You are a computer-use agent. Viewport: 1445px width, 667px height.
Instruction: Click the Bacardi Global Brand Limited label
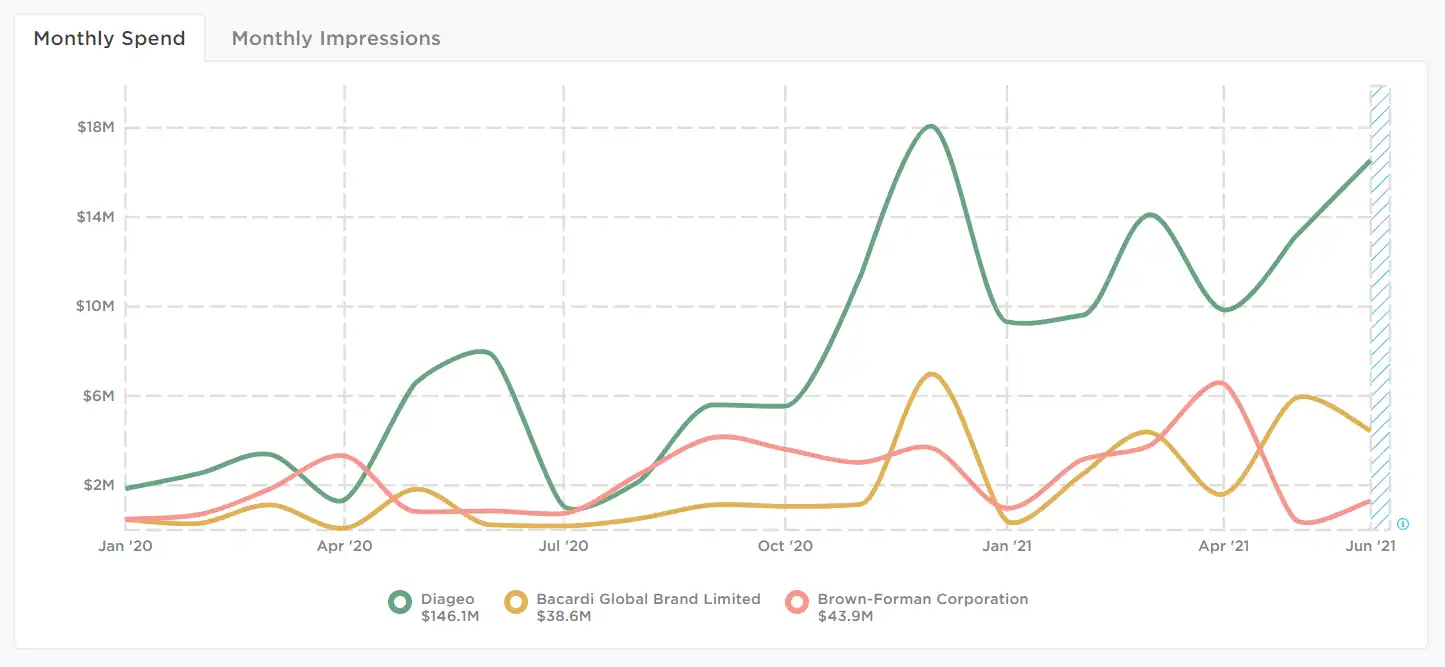648,599
